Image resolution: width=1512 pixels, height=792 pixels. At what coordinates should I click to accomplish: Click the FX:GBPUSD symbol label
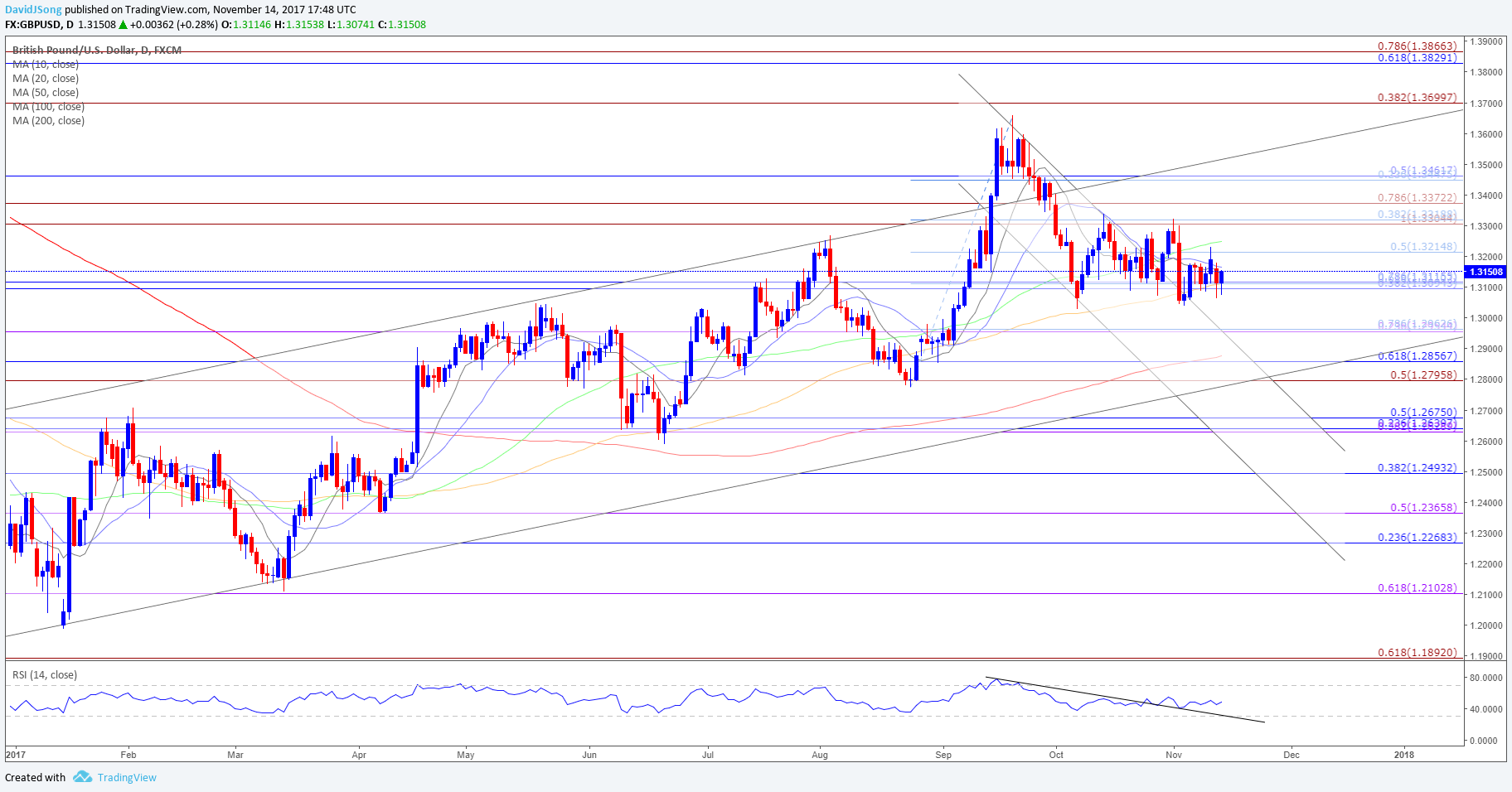pos(34,24)
